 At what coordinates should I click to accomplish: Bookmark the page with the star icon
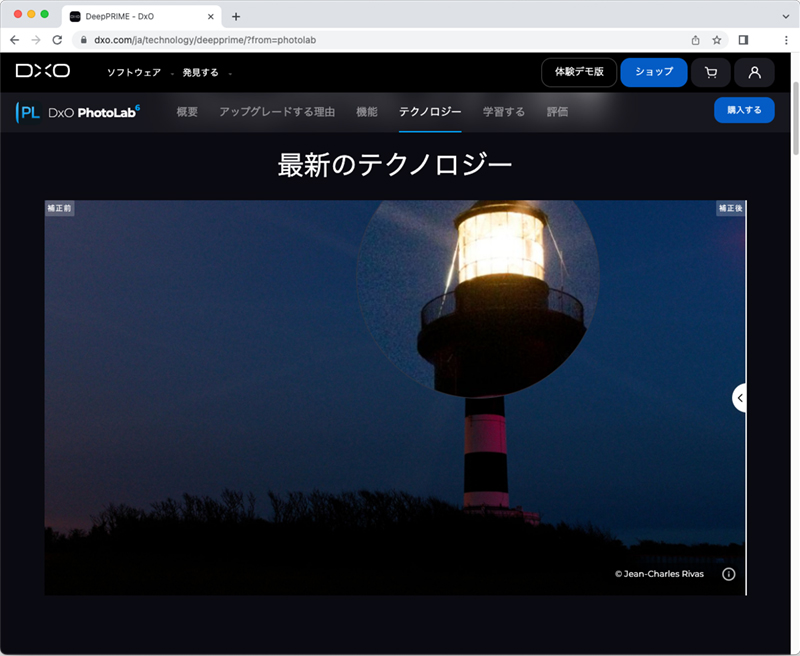[x=716, y=40]
